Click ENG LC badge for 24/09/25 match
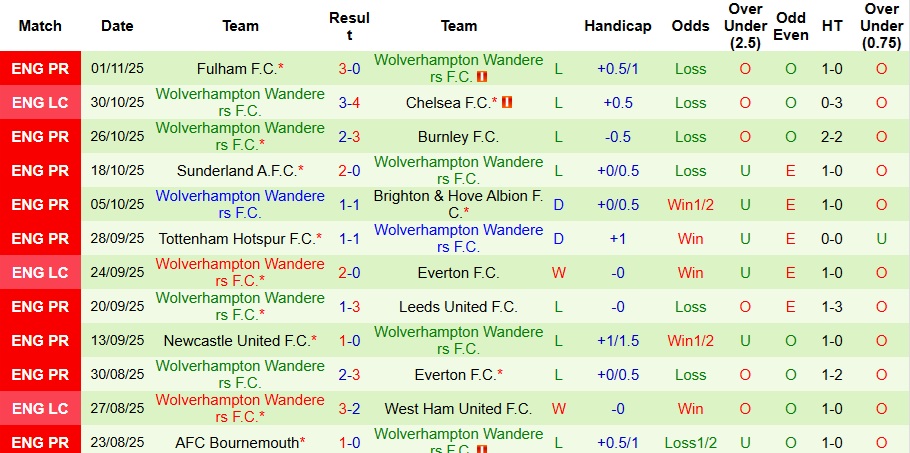Image resolution: width=910 pixels, height=453 pixels. (x=40, y=273)
